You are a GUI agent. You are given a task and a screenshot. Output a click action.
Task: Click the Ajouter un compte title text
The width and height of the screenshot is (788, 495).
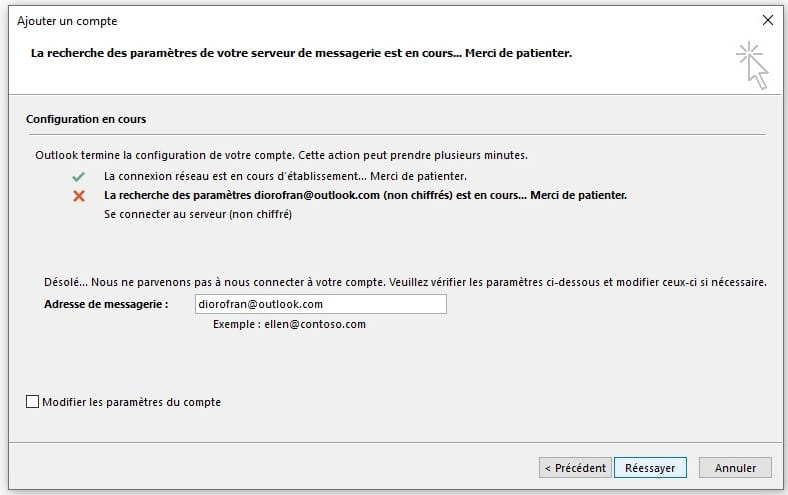(x=67, y=21)
